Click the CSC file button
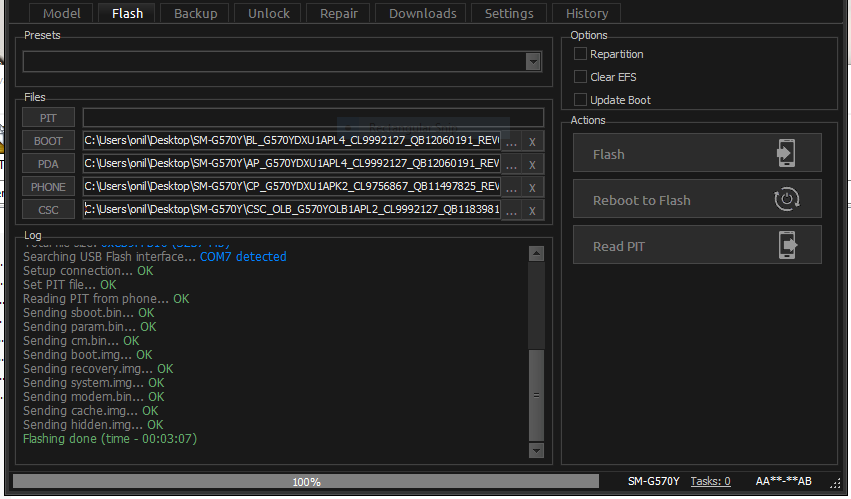This screenshot has height=499, width=851. click(x=48, y=210)
